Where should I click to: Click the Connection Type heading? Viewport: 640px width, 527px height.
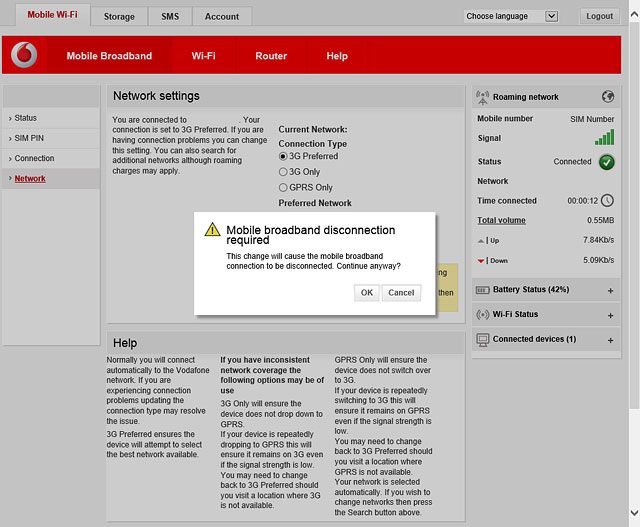tap(312, 144)
